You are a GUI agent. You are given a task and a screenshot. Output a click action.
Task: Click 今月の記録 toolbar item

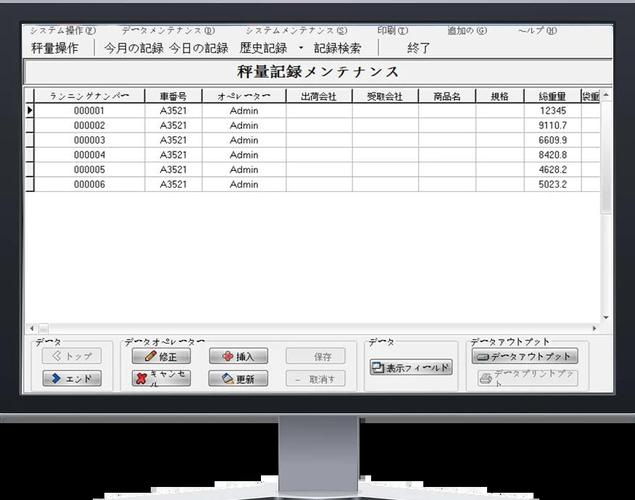click(134, 48)
